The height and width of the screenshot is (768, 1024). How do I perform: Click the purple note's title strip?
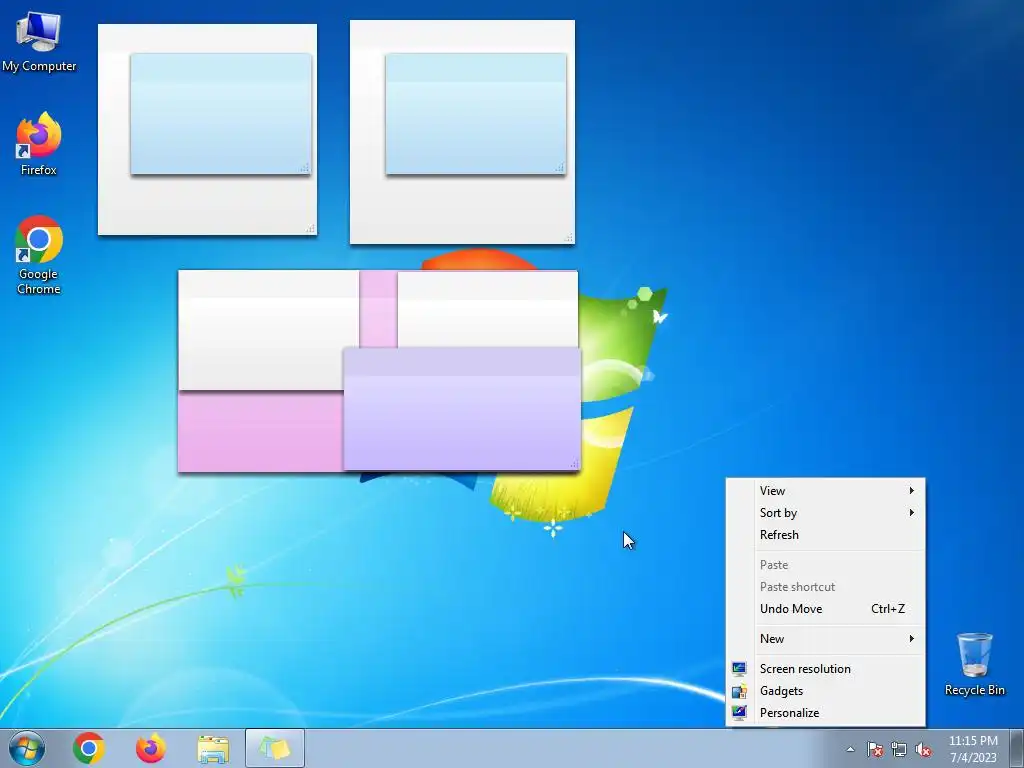click(462, 362)
